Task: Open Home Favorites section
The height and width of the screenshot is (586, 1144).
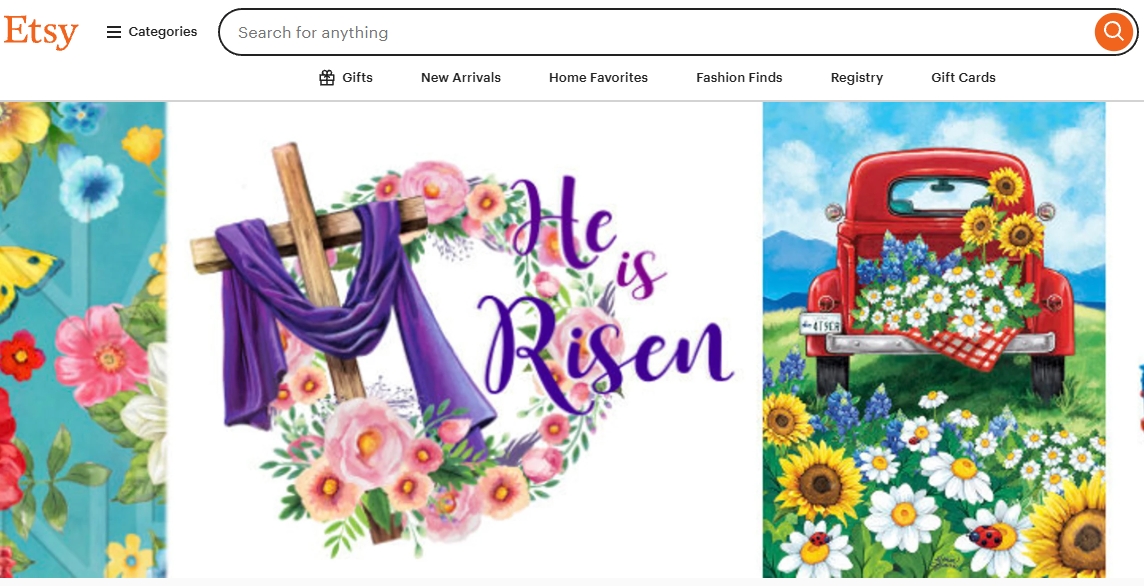Action: click(x=598, y=77)
